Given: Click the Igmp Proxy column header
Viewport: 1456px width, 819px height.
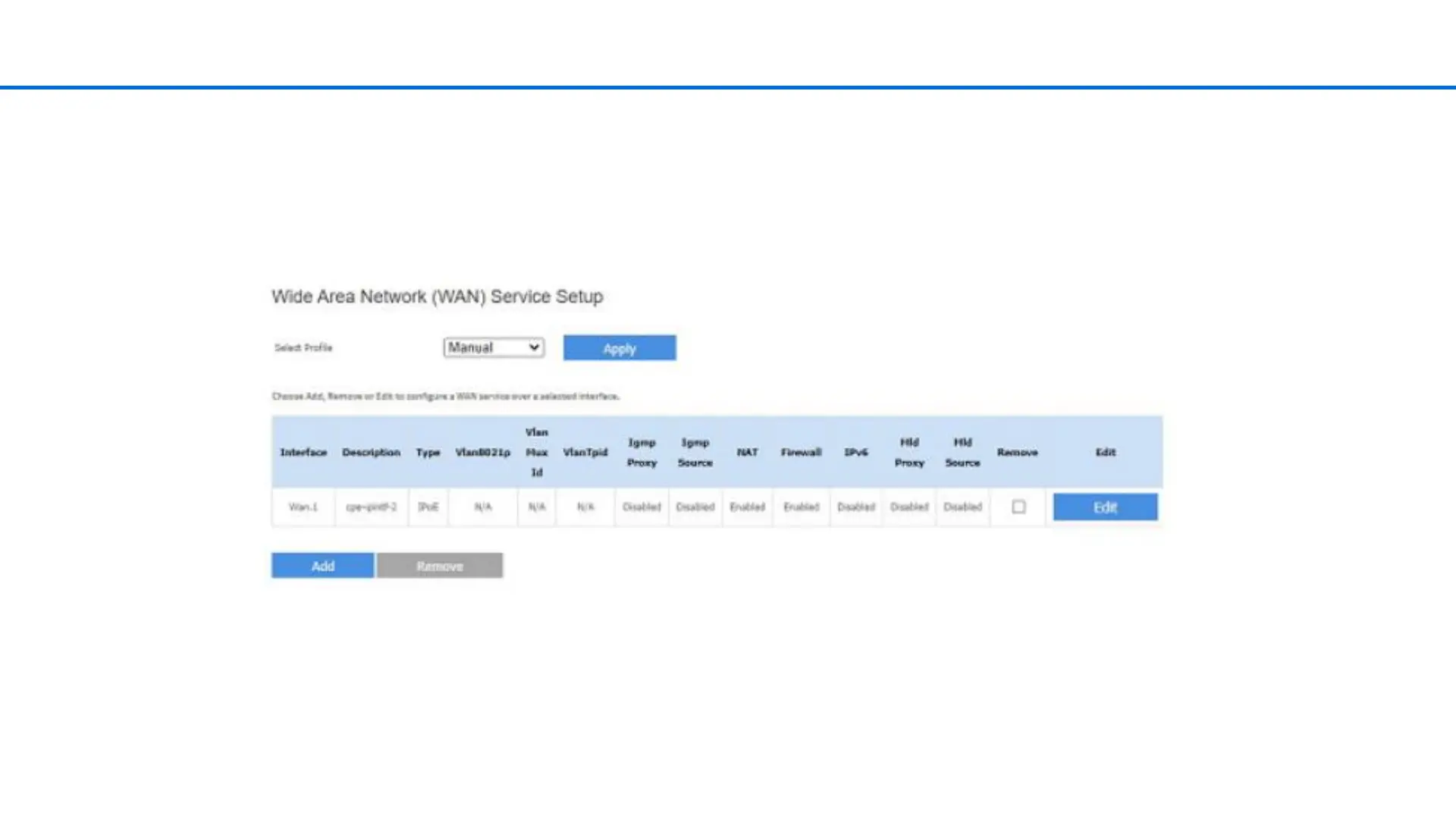Looking at the screenshot, I should point(642,452).
